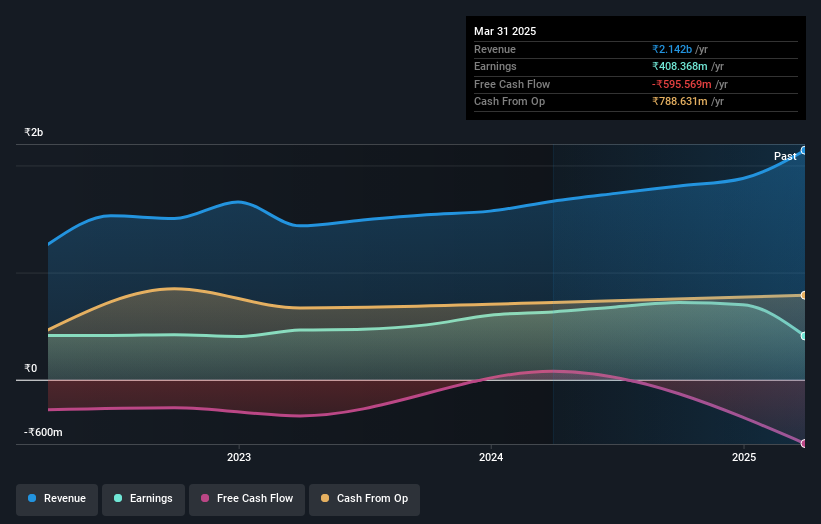Screen dimensions: 821x524
Task: Select the Earnings end data point marker
Action: click(804, 336)
